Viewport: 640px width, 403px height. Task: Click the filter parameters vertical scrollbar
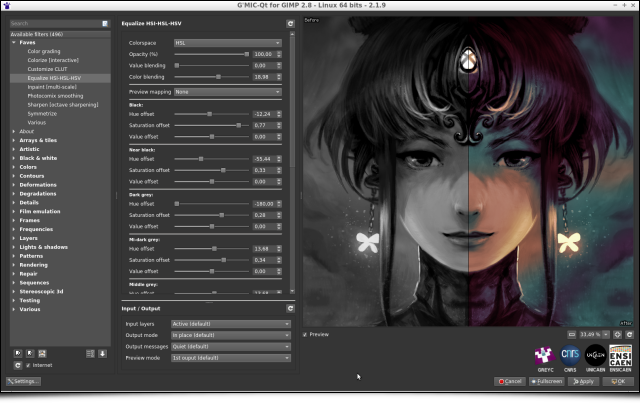coord(292,163)
